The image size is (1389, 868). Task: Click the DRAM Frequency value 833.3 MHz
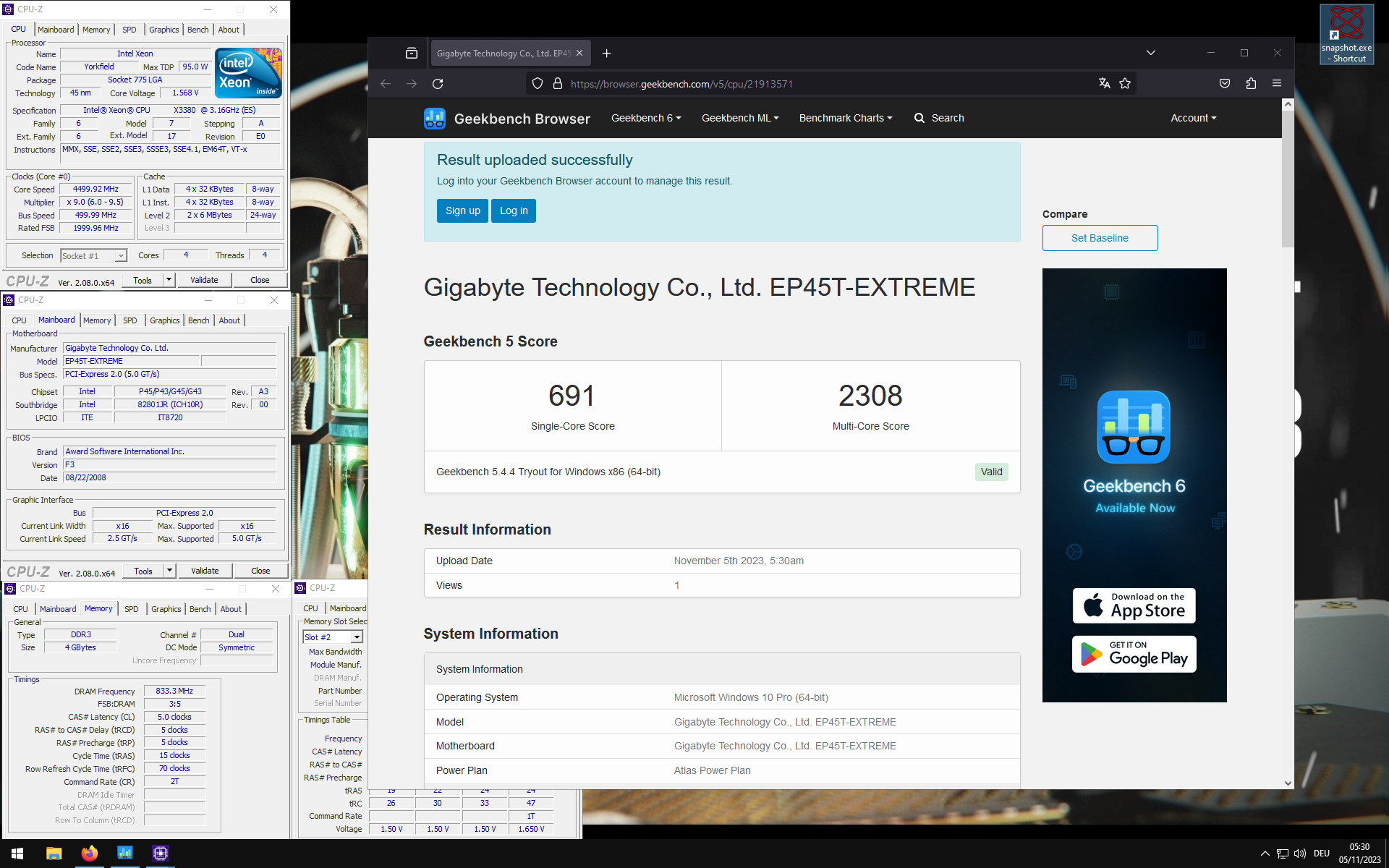click(174, 692)
